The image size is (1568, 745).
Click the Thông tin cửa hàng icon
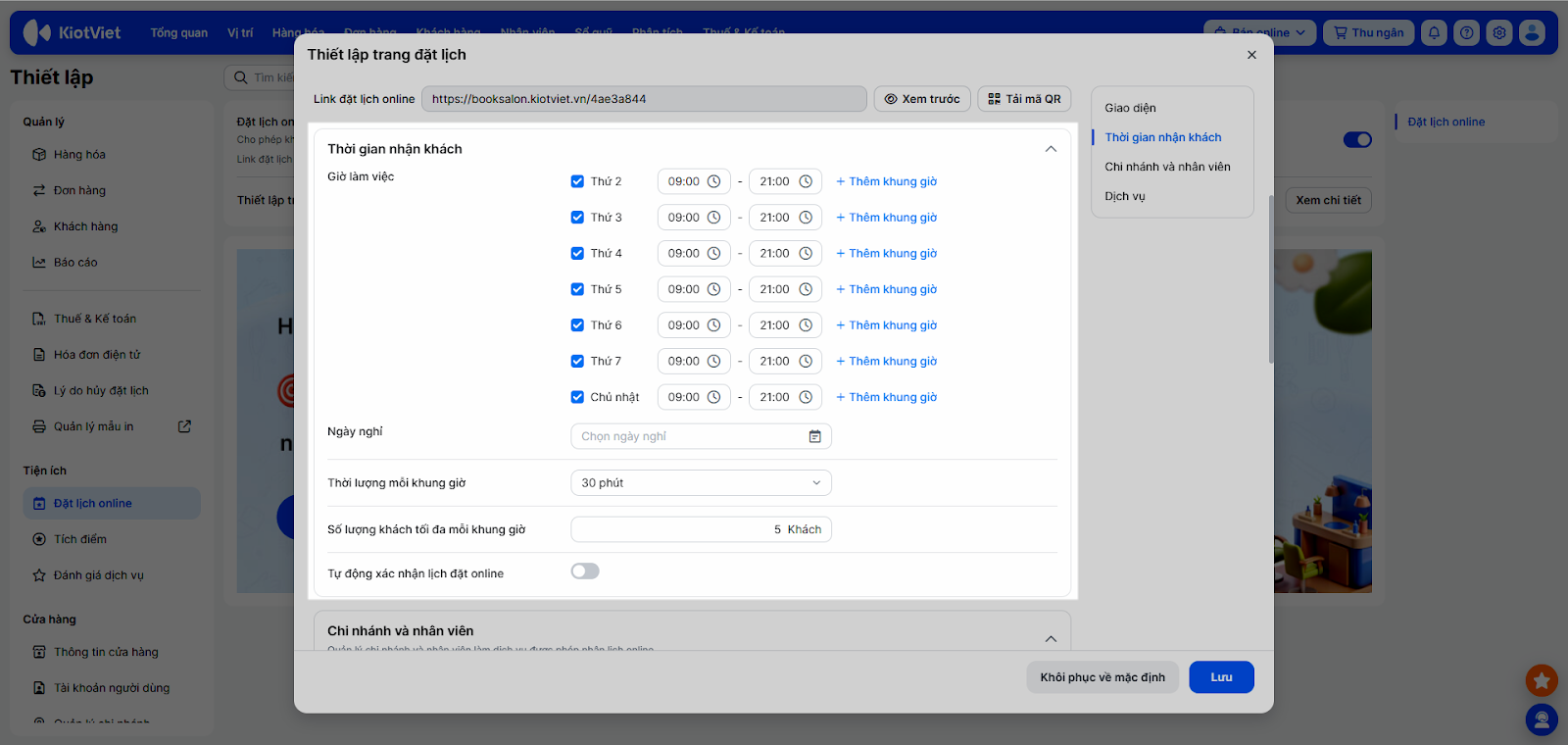(39, 652)
